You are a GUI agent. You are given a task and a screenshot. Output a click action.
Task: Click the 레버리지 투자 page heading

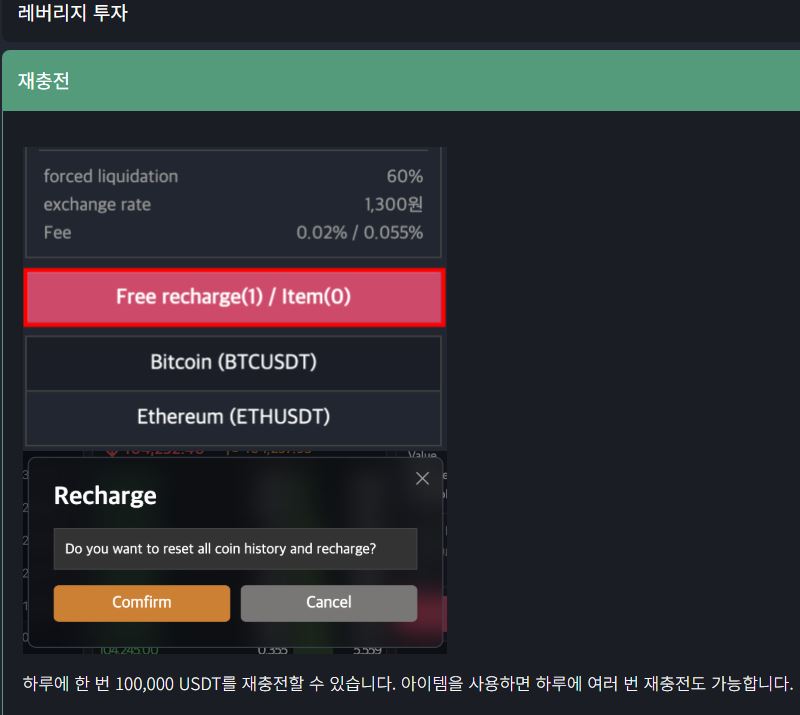tap(73, 14)
